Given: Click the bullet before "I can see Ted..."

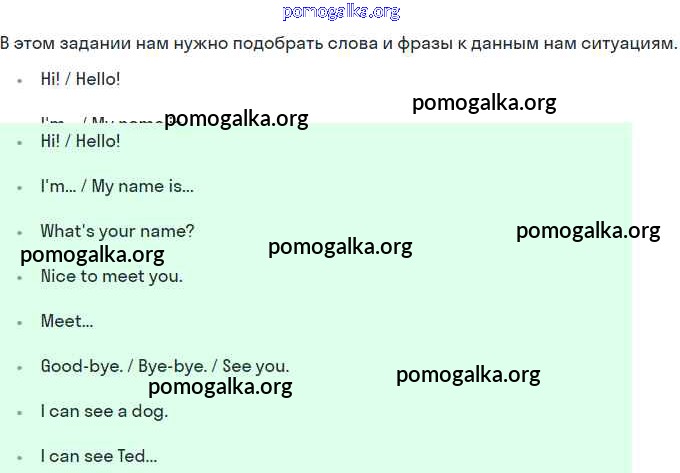Looking at the screenshot, I should [x=19, y=457].
